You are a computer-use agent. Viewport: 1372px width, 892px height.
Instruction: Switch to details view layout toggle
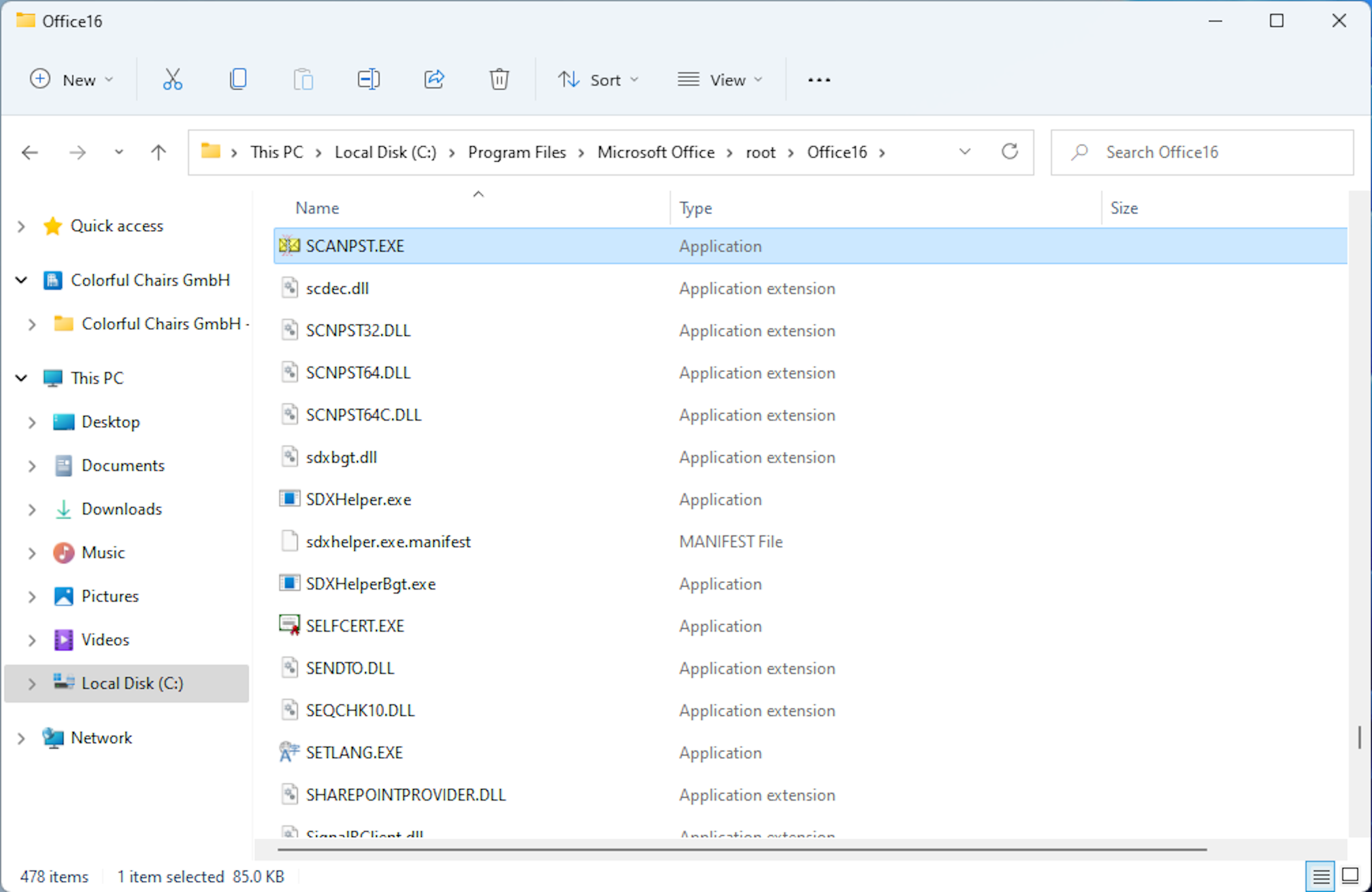pos(1320,876)
